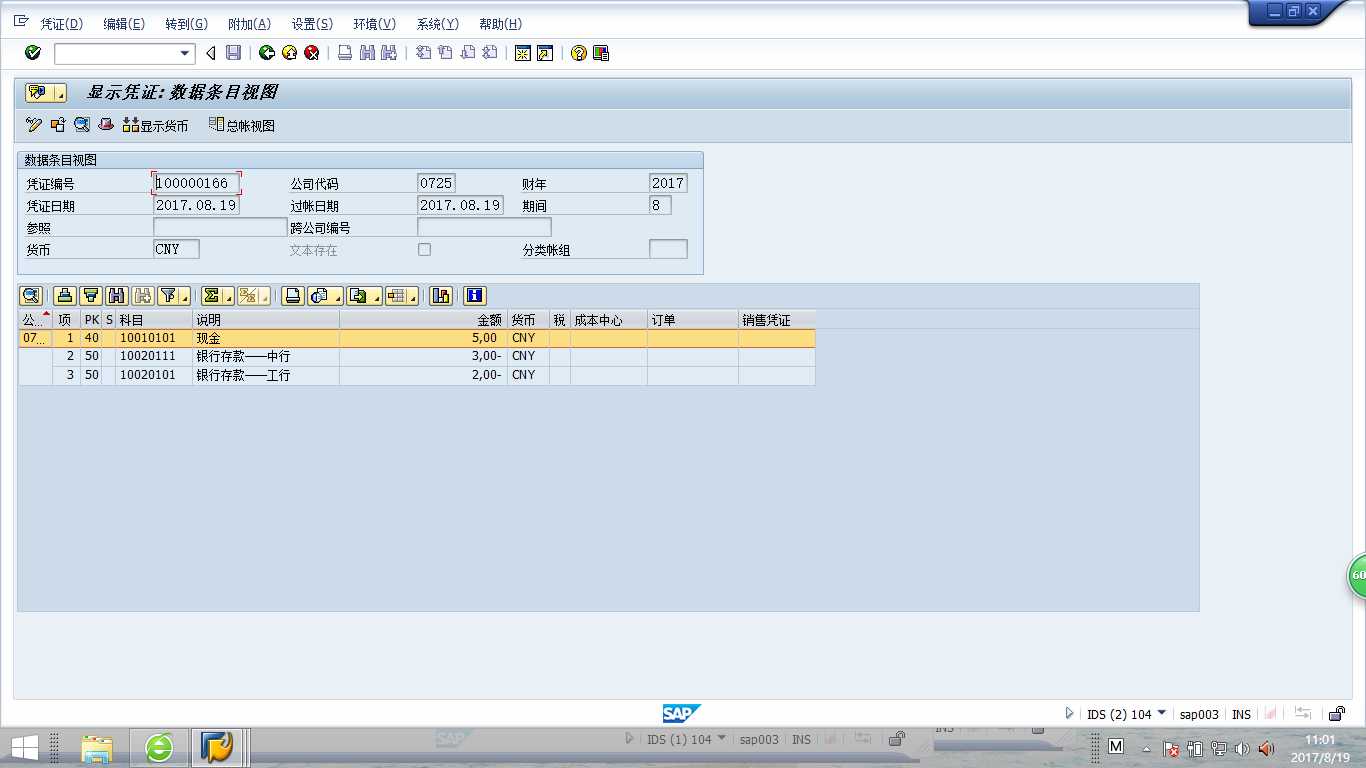Expand the status bar triangle beside IDS (2) 104
The width and height of the screenshot is (1366, 768).
tap(1069, 714)
